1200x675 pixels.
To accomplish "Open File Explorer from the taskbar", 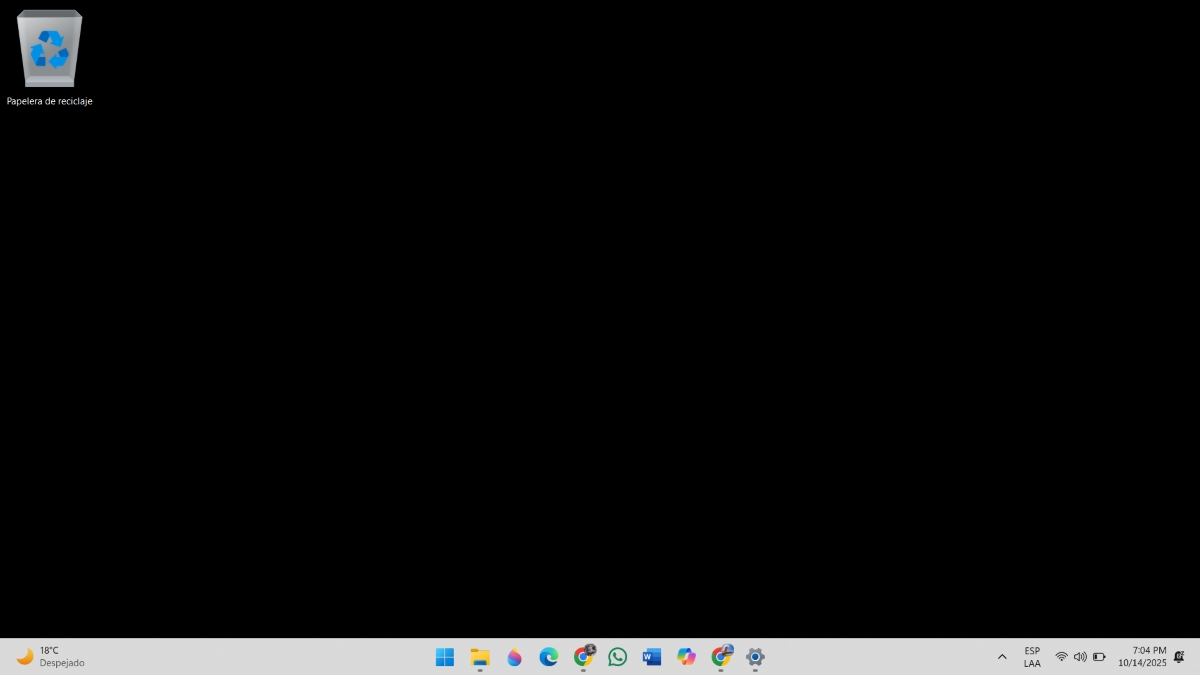I will point(480,657).
